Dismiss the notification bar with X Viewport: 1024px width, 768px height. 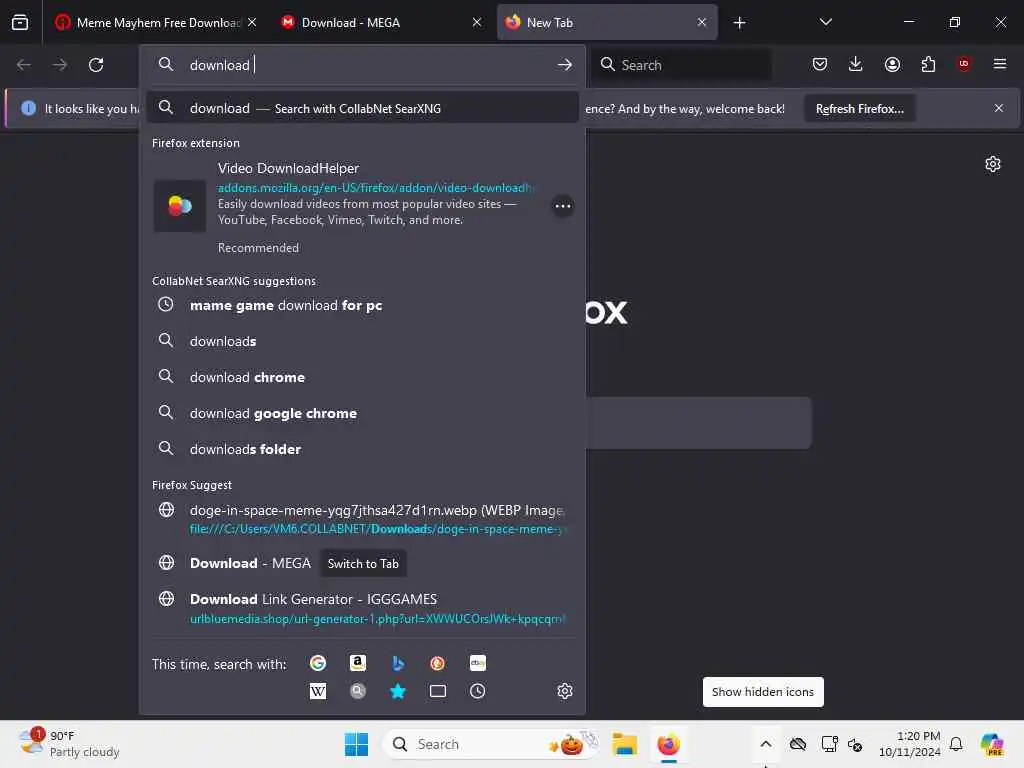pyautogui.click(x=999, y=108)
